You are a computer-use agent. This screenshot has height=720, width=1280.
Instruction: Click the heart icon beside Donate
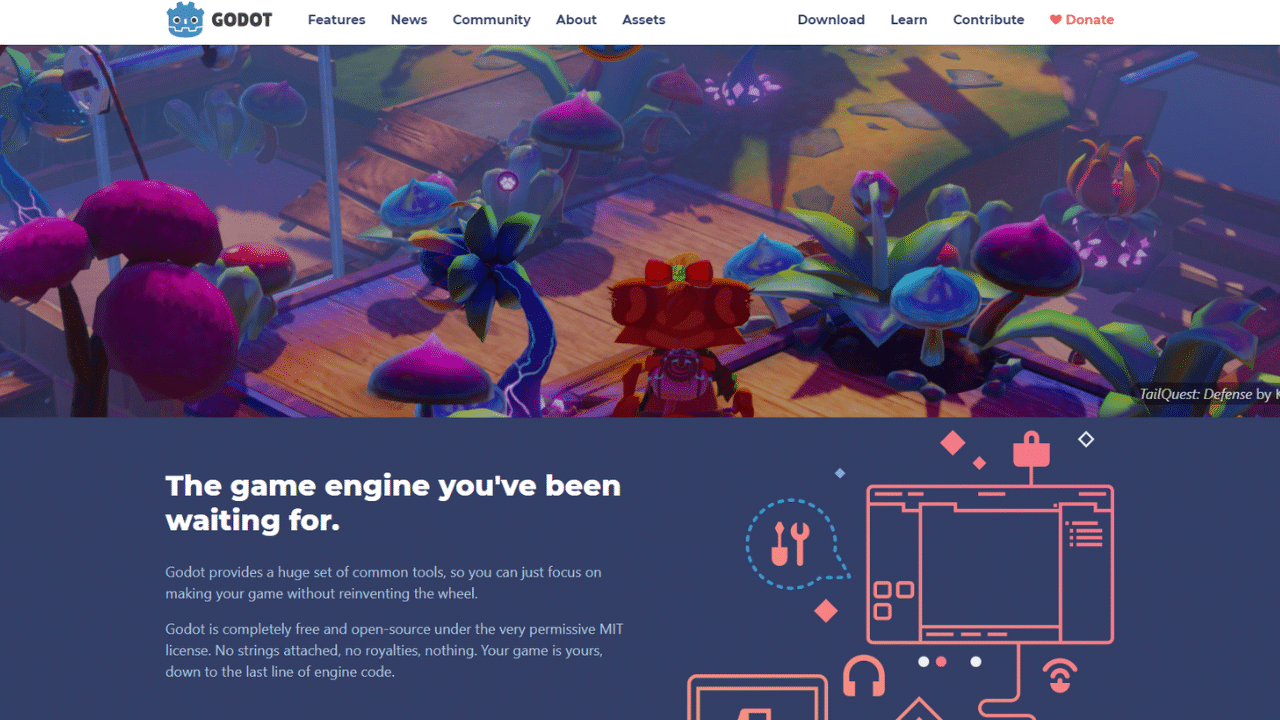point(1055,20)
